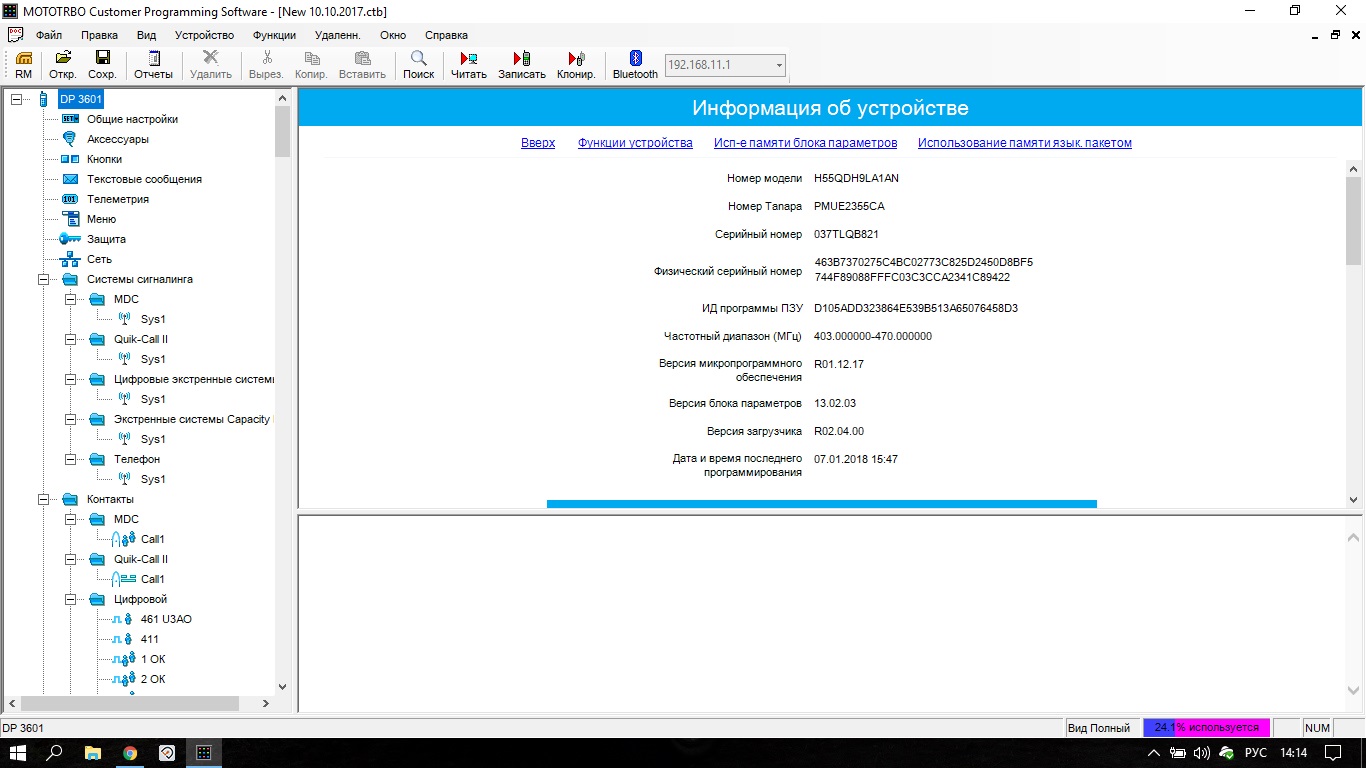Click the Поиск search toolbar icon

pos(419,65)
